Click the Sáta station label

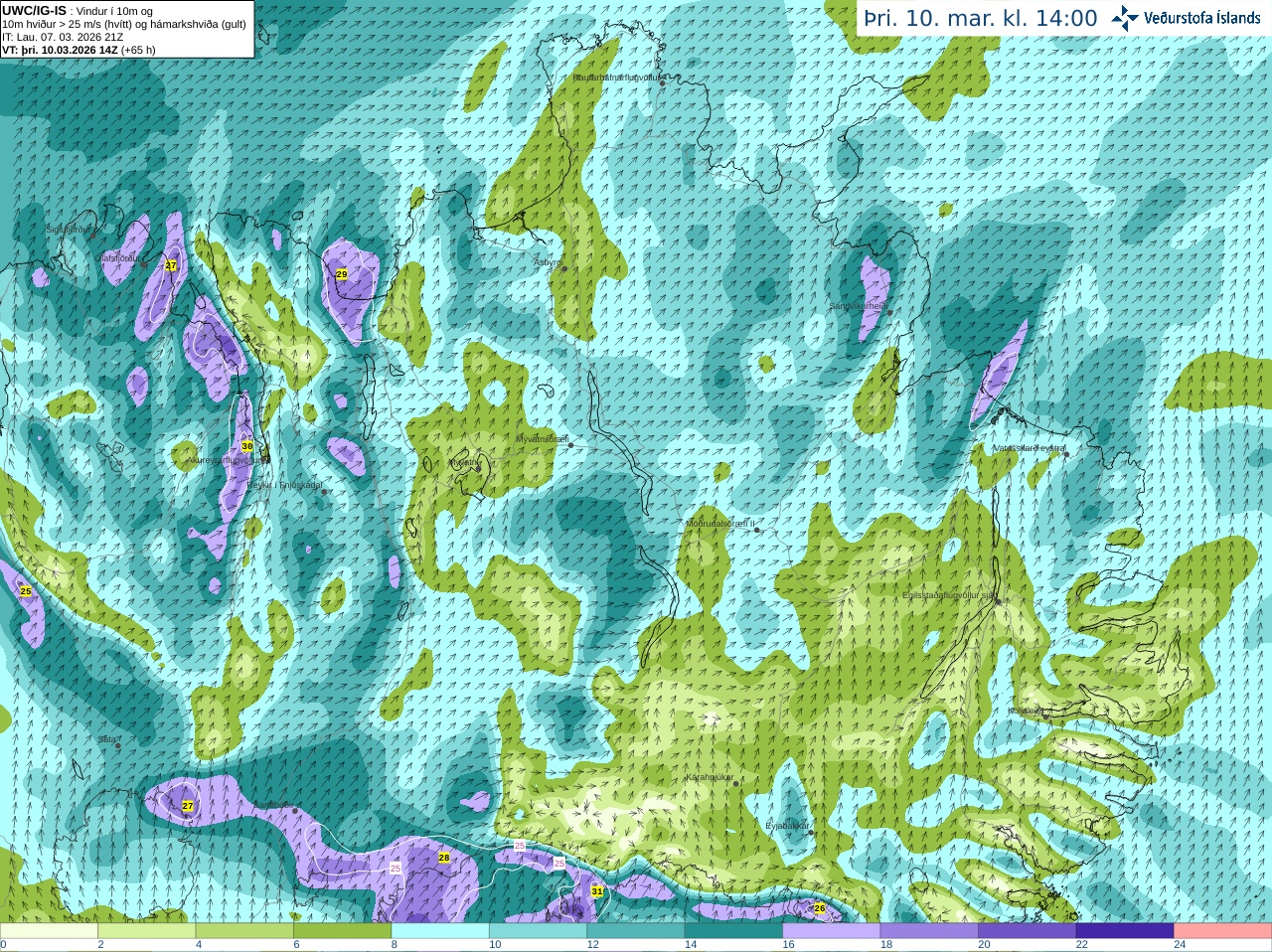click(107, 739)
